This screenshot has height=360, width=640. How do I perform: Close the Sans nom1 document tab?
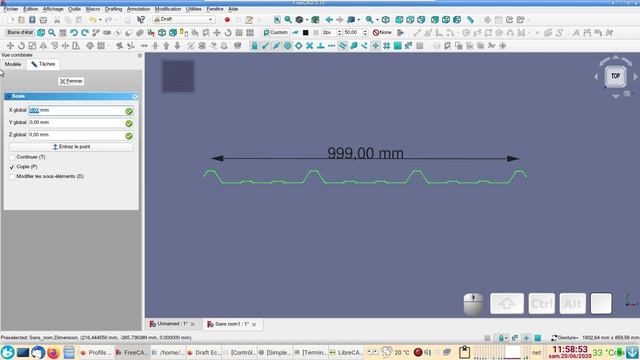coord(254,324)
